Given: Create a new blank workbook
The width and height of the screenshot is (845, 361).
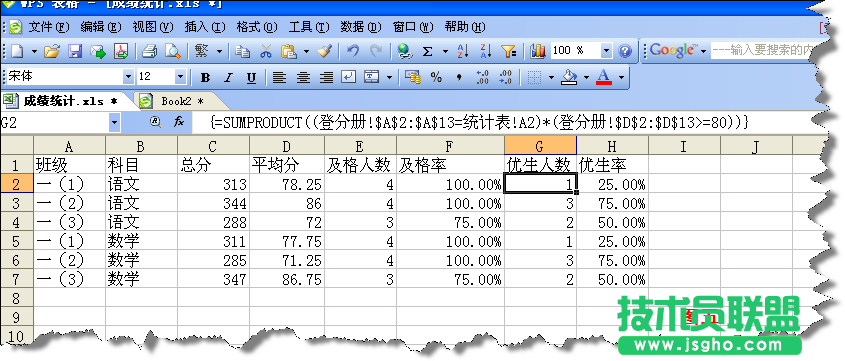Looking at the screenshot, I should [17, 51].
